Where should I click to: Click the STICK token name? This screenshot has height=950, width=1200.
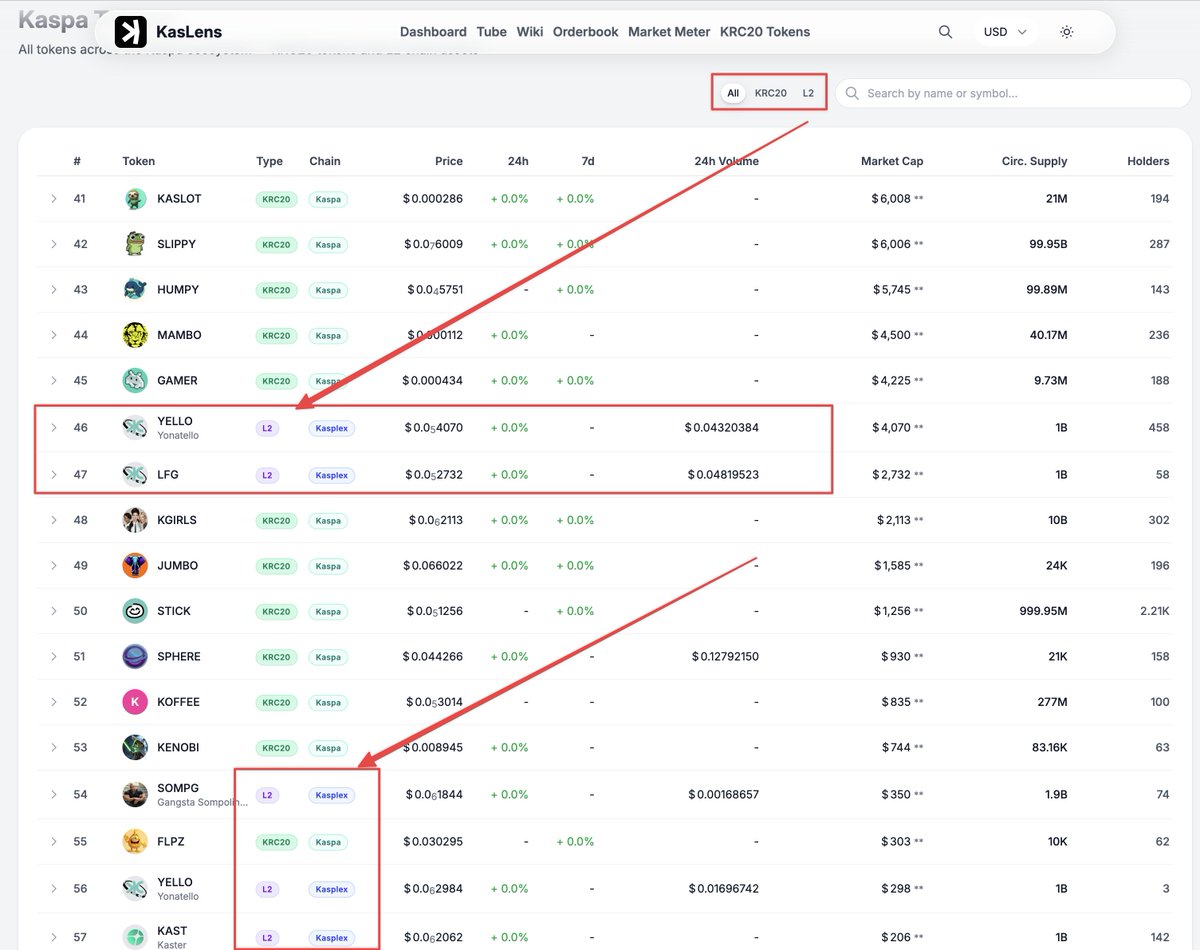[x=174, y=611]
